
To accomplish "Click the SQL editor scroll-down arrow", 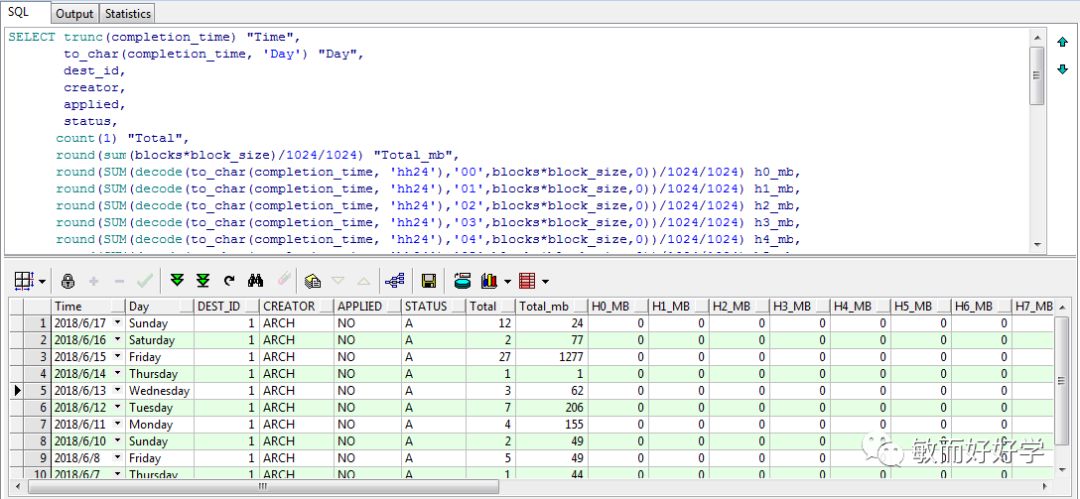I will (x=1037, y=245).
